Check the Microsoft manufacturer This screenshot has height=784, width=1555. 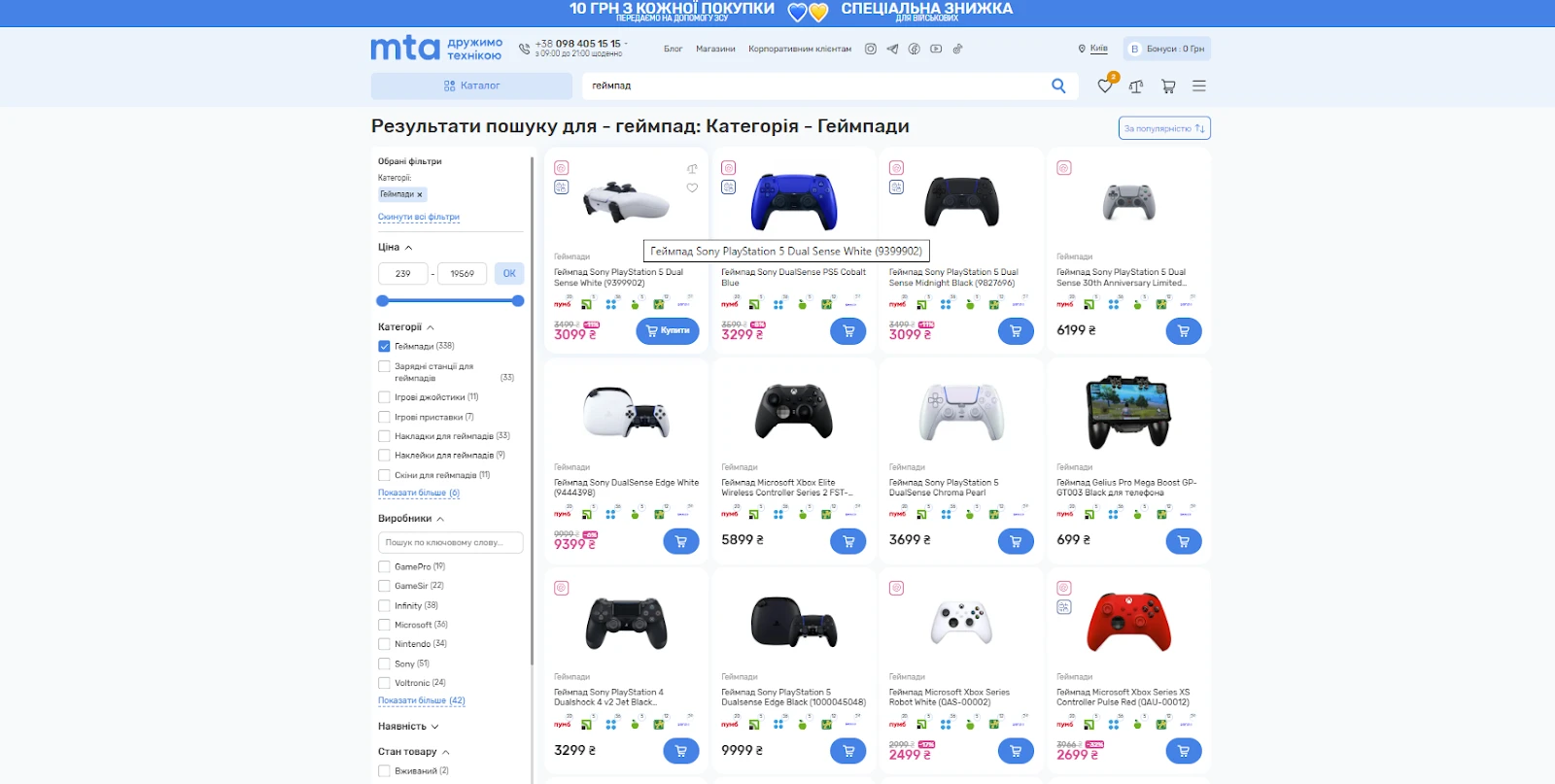[384, 625]
